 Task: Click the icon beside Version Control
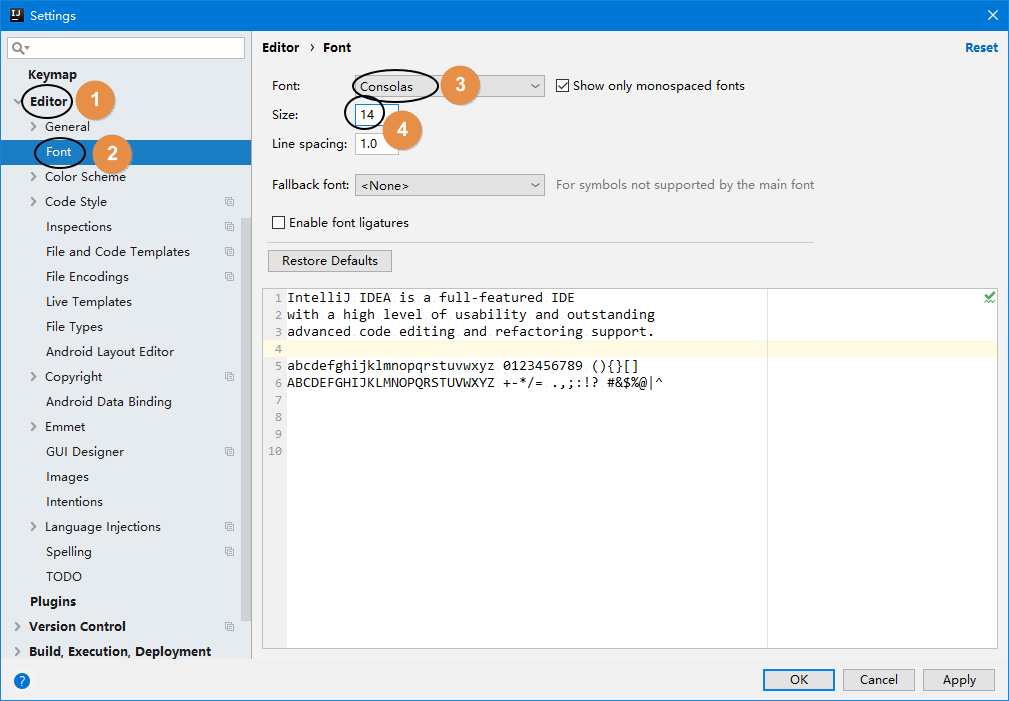[229, 627]
